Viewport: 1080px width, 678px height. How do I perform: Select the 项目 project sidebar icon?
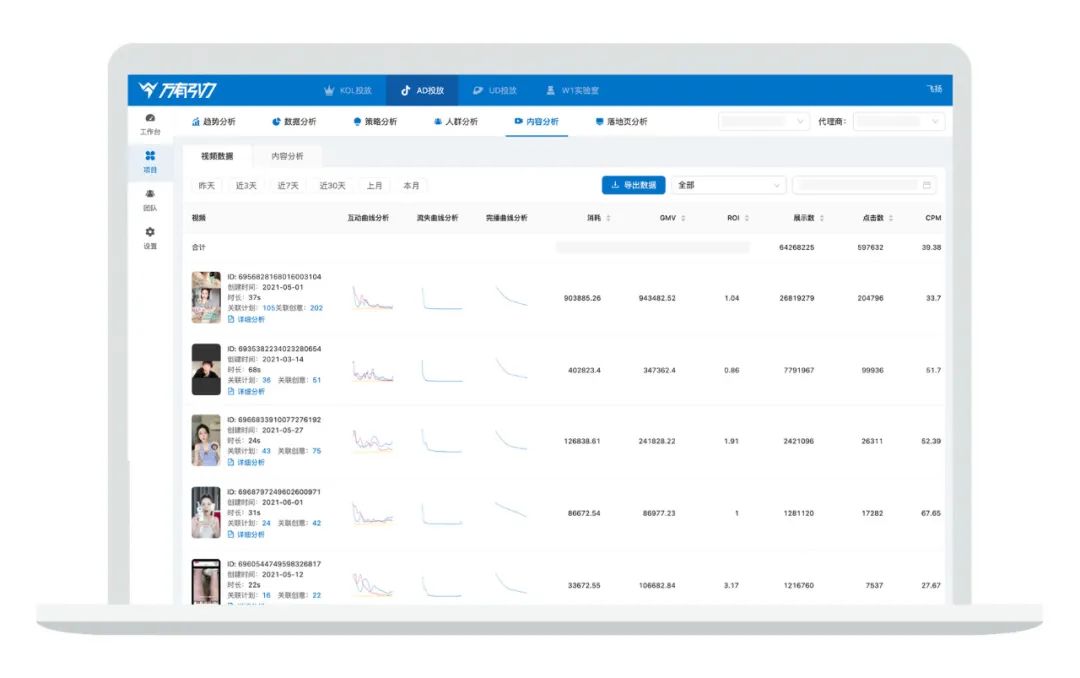(x=150, y=161)
